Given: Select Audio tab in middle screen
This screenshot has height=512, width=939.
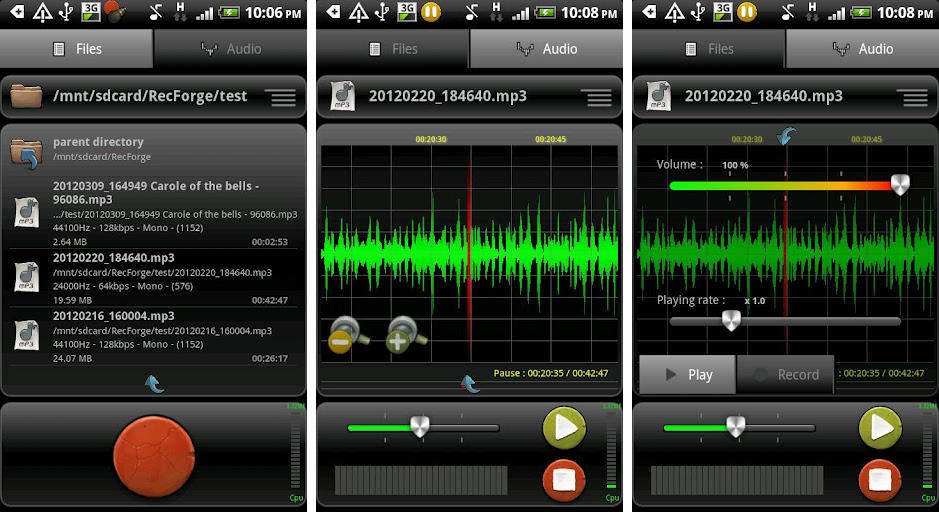Looking at the screenshot, I should click(x=547, y=49).
